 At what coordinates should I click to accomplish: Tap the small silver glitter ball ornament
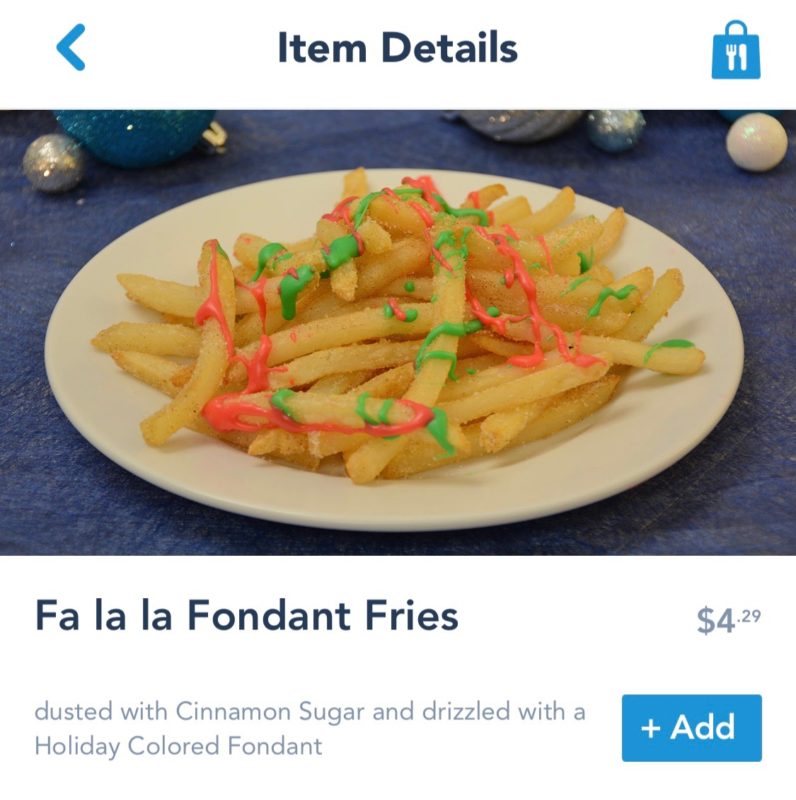(x=54, y=163)
